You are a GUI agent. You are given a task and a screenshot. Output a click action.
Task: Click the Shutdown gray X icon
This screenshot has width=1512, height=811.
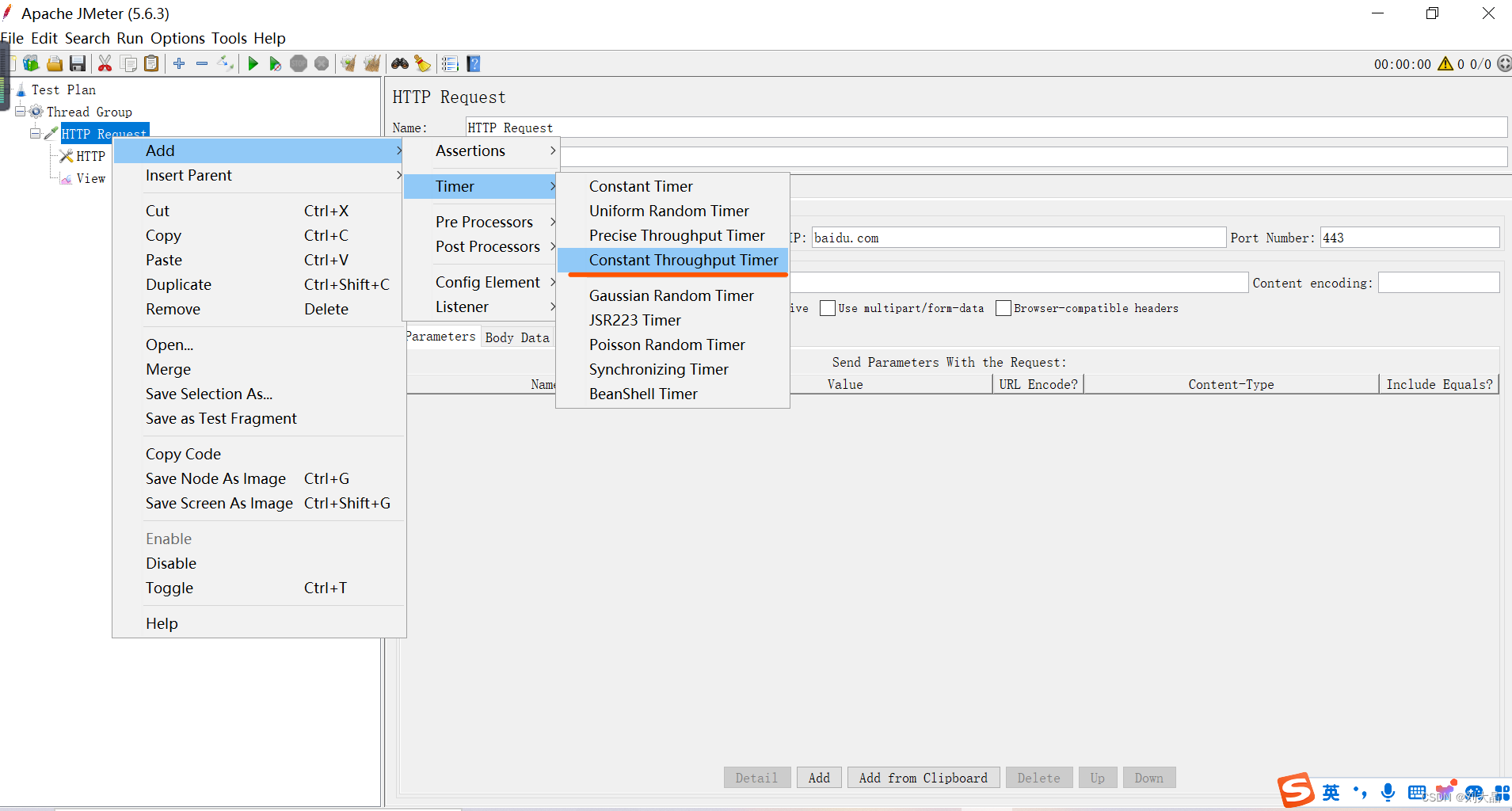click(x=322, y=63)
